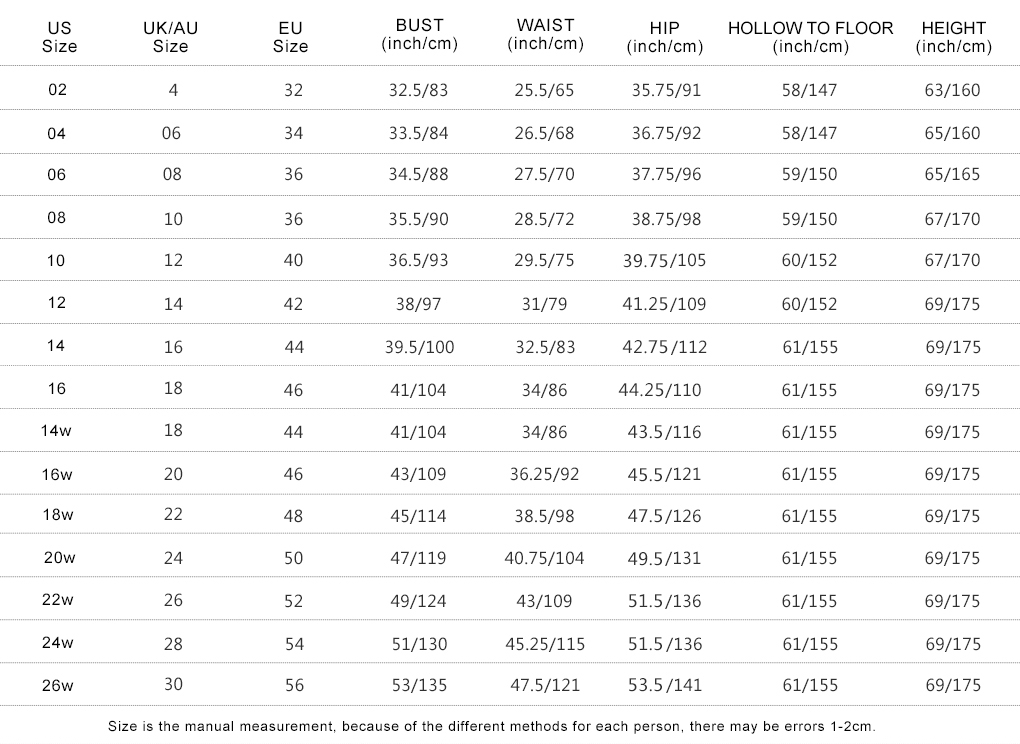Select hip value 39.75/105

coord(664,261)
